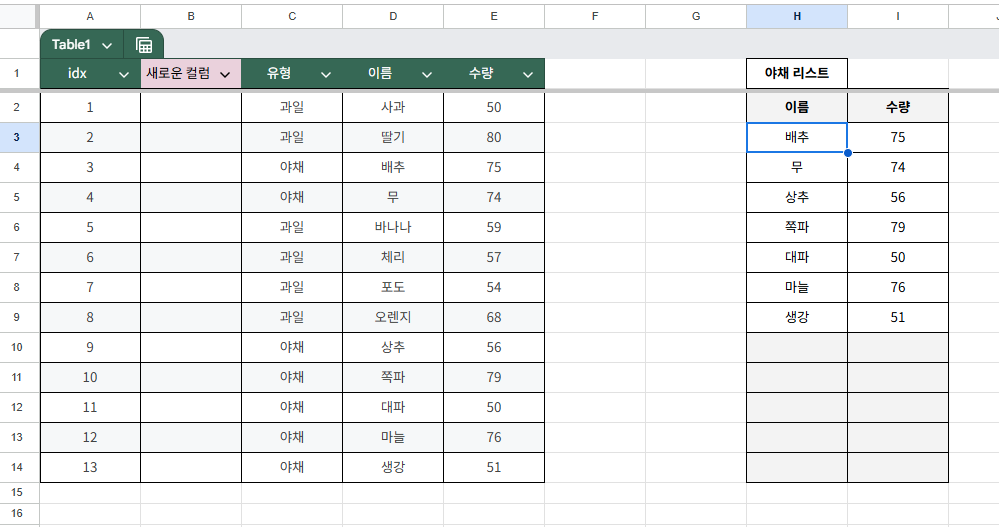Select the empty gray cell H10

[x=797, y=347]
